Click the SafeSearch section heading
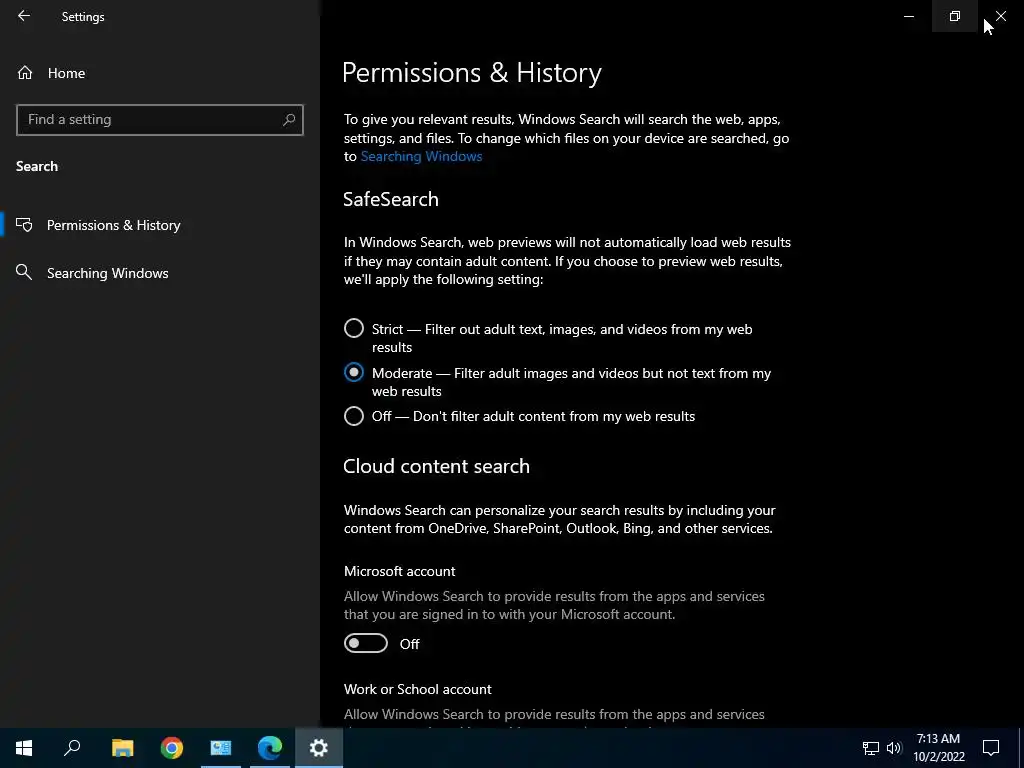Screen dimensions: 1024x768 pos(391,199)
